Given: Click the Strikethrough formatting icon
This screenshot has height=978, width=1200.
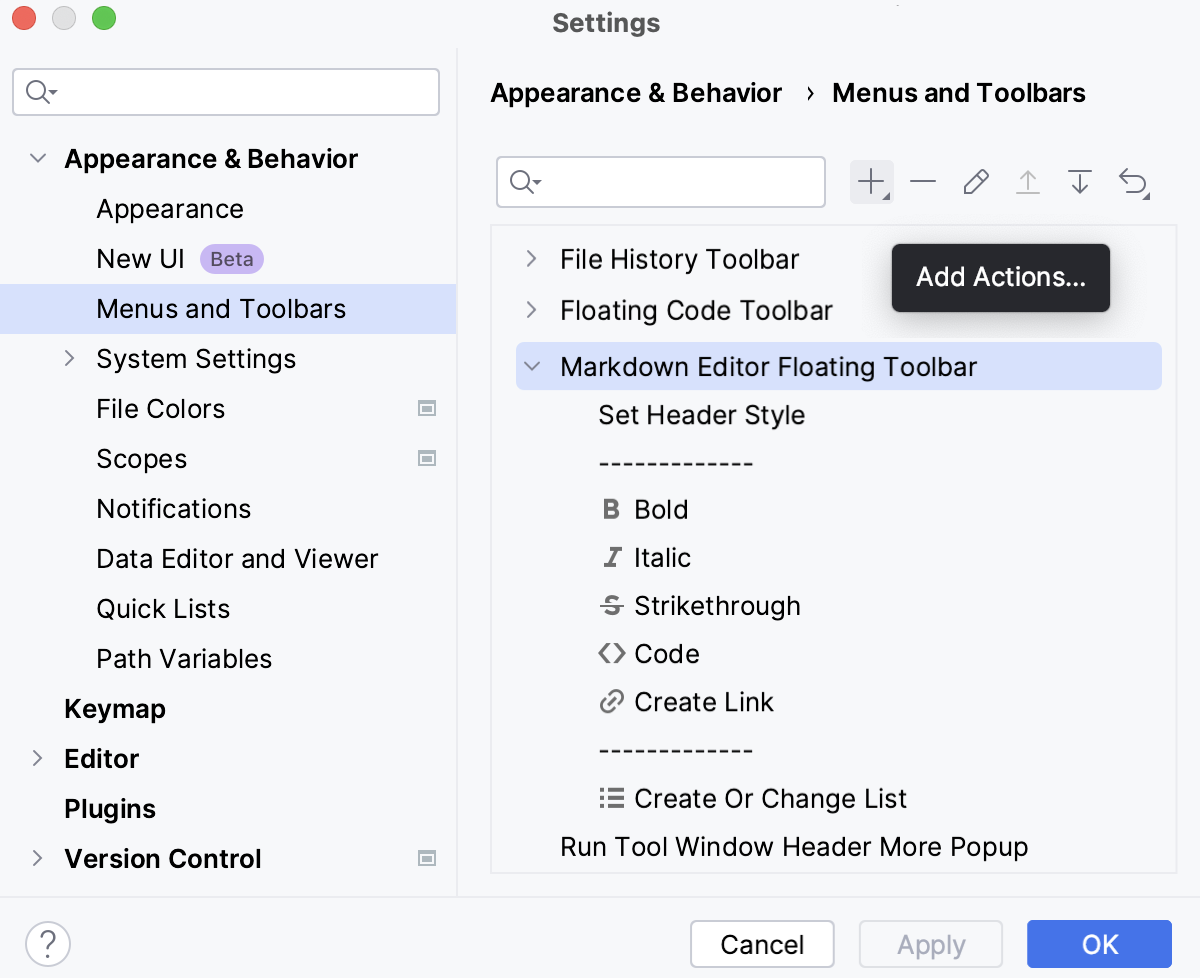Looking at the screenshot, I should tap(612, 605).
